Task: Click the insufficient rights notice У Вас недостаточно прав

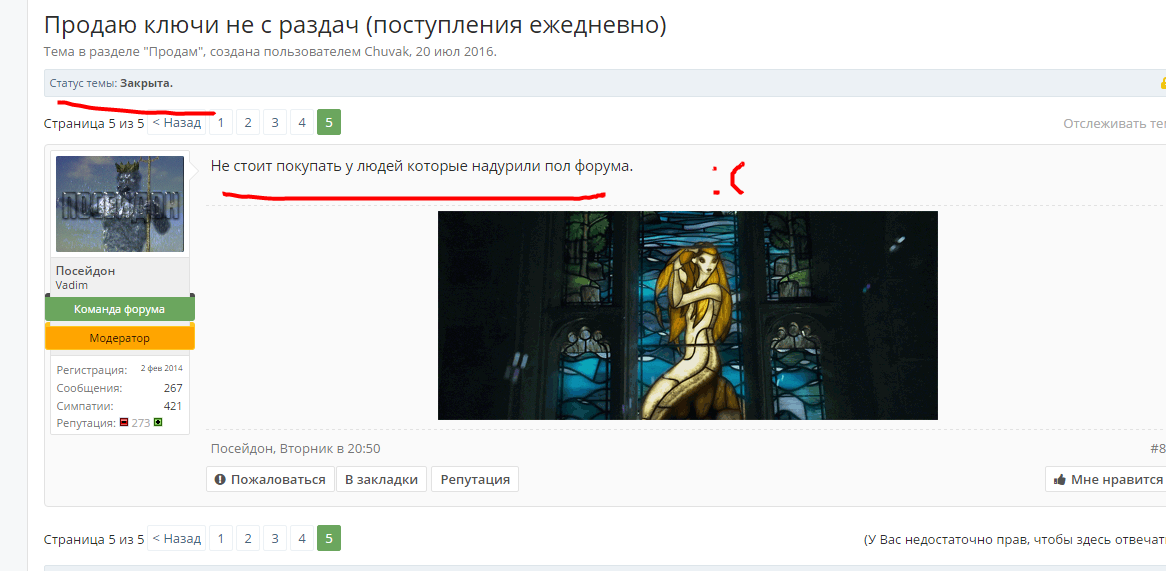Action: (x=1014, y=539)
